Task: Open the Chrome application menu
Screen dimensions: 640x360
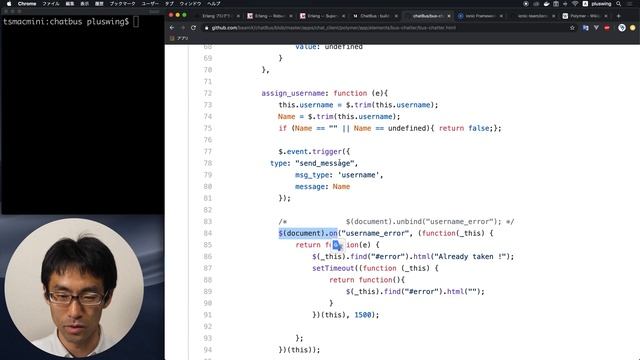Action: [x=27, y=4]
